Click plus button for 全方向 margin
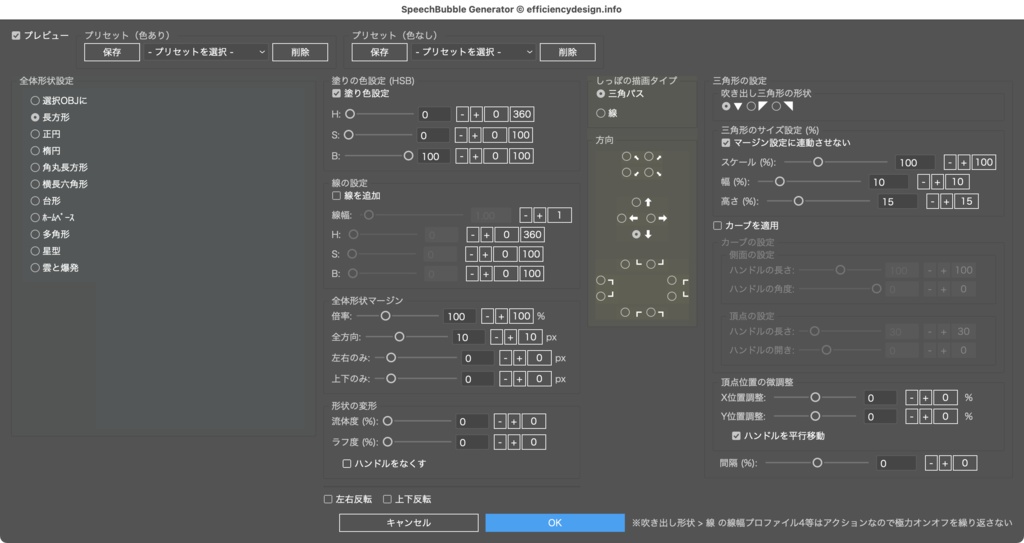The width and height of the screenshot is (1024, 543). (x=511, y=337)
